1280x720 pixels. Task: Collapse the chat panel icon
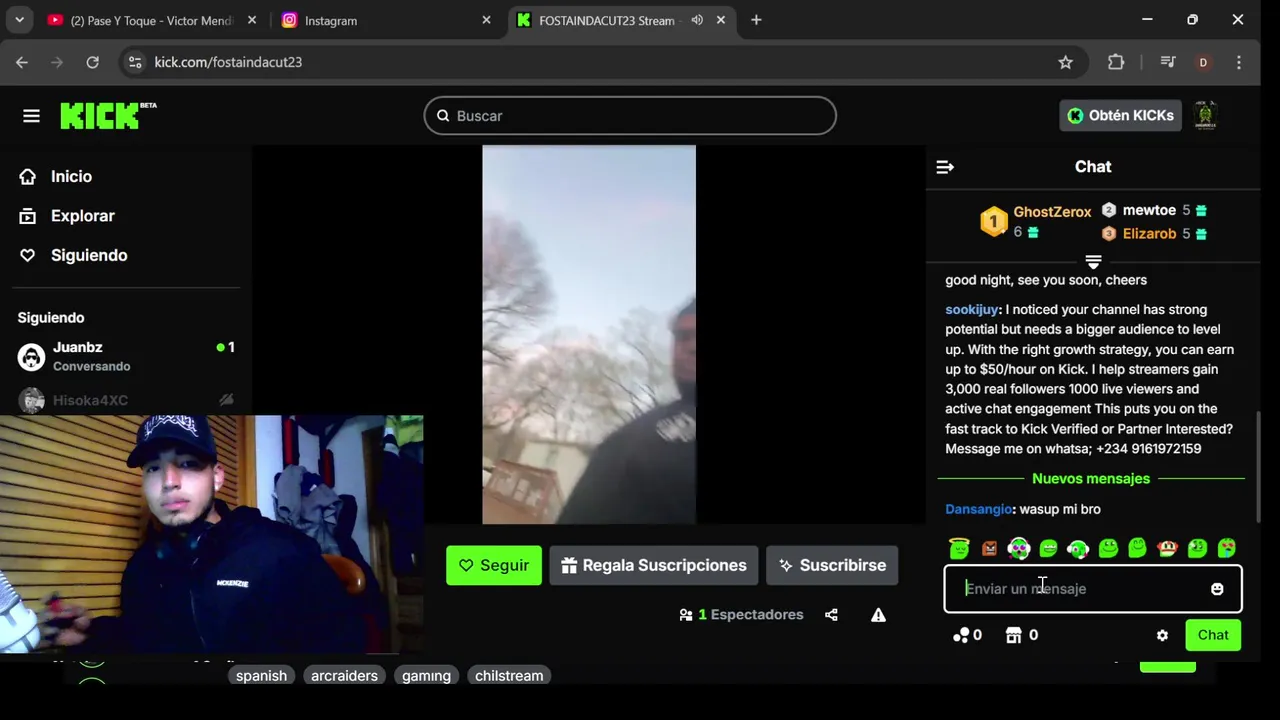pyautogui.click(x=945, y=167)
